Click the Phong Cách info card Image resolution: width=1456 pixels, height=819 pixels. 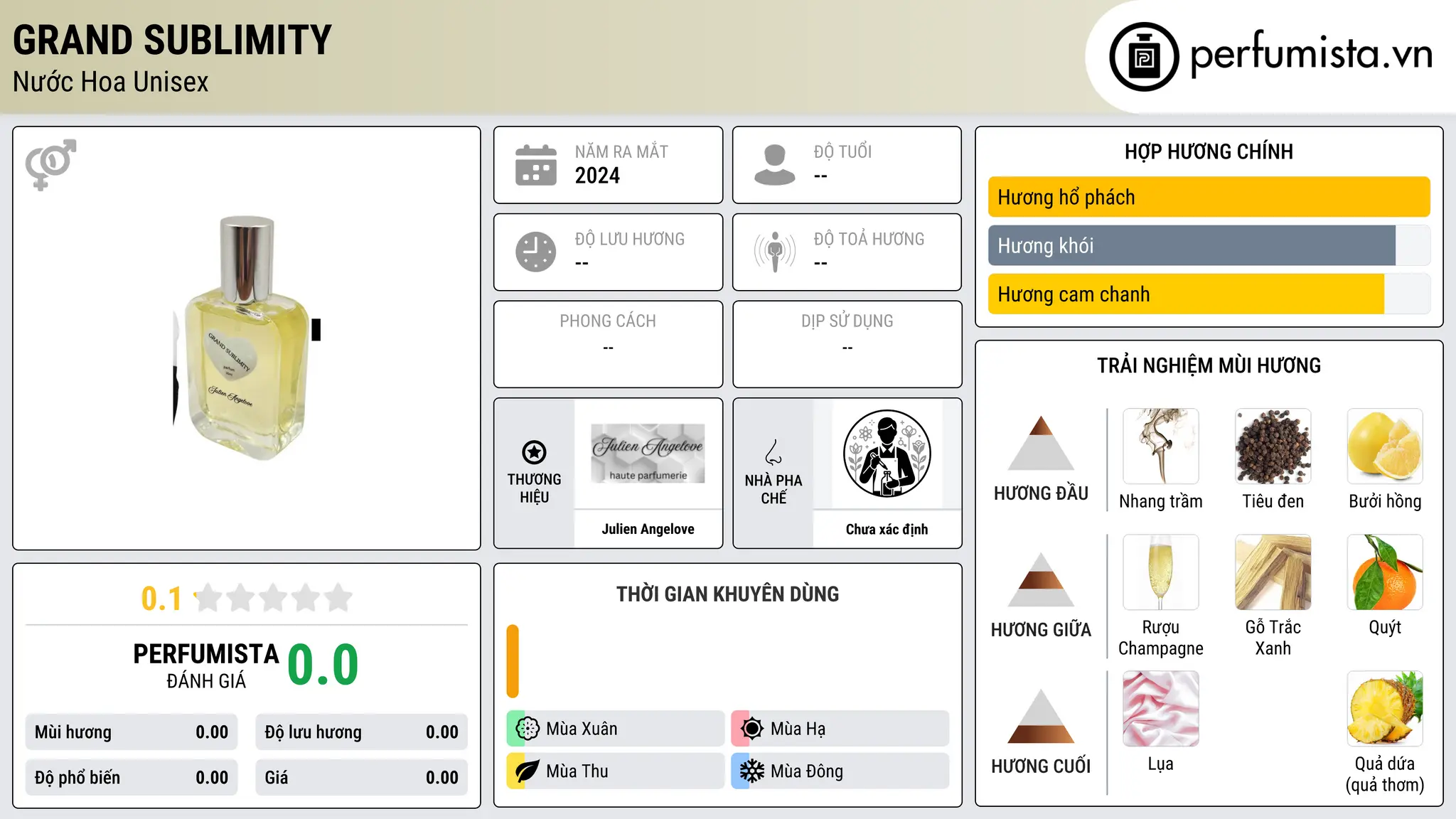point(608,344)
